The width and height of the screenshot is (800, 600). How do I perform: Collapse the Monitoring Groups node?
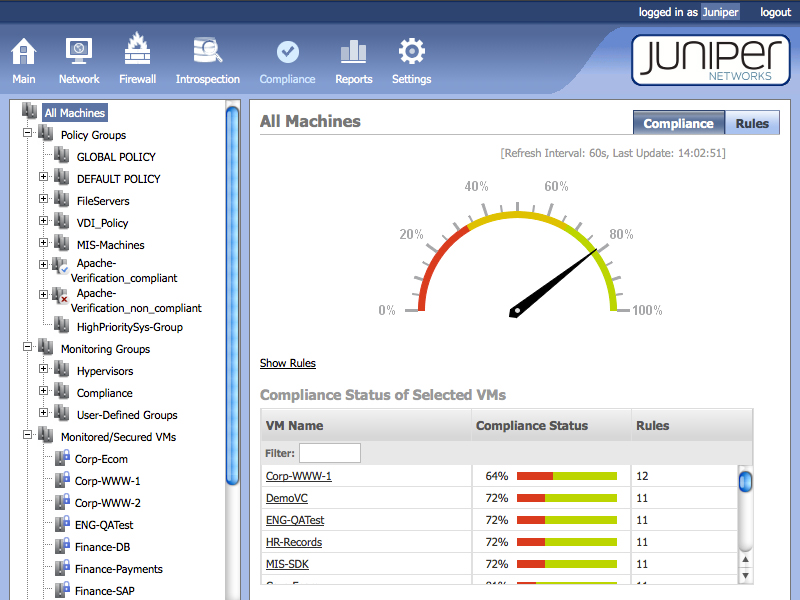28,346
